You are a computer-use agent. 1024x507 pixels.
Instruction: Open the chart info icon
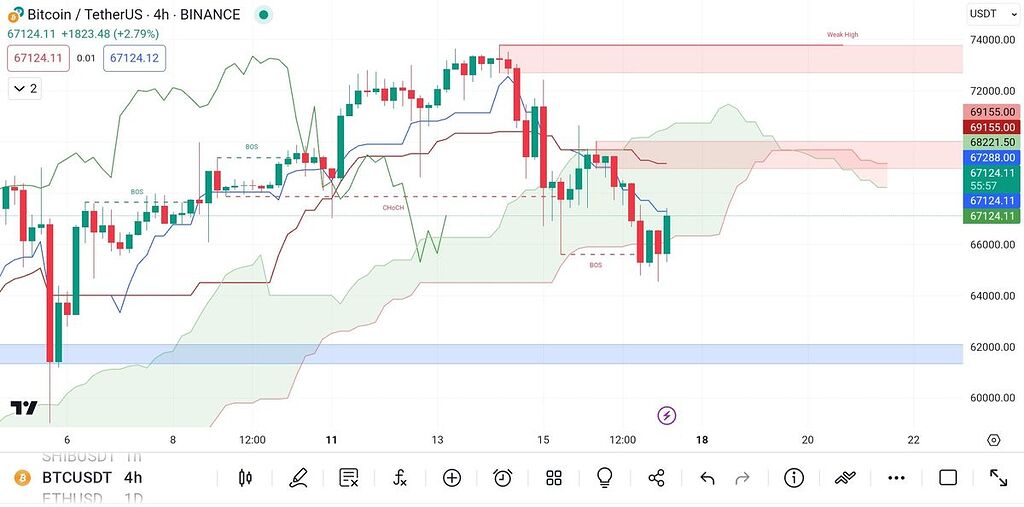pos(794,478)
